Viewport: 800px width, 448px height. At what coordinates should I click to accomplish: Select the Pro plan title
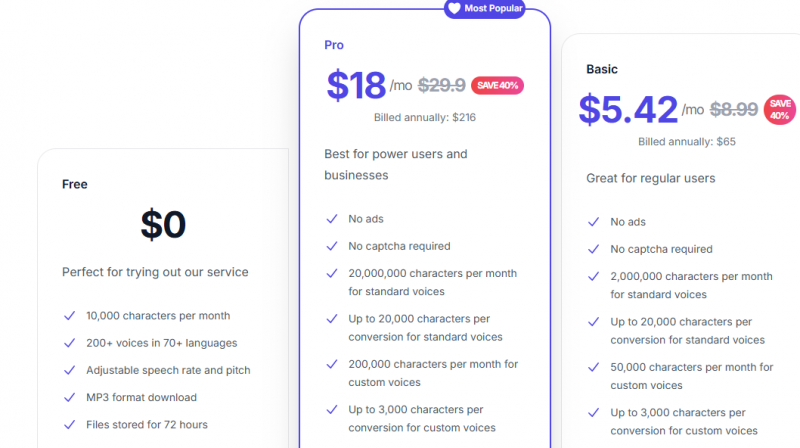point(334,45)
